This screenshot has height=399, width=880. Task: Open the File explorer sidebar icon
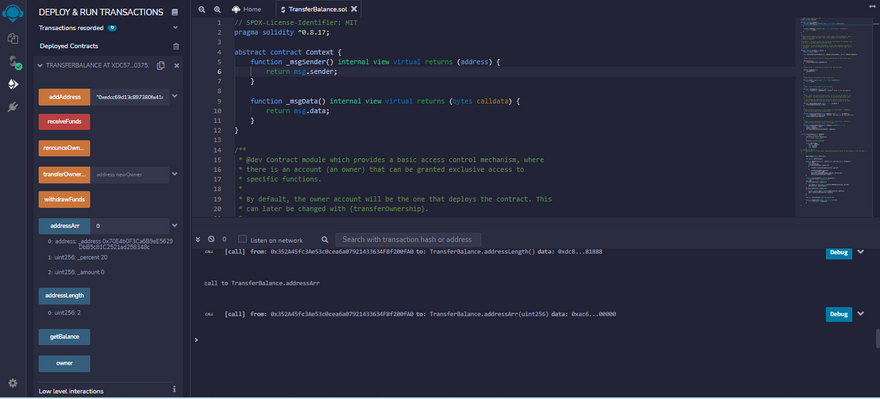click(x=13, y=39)
